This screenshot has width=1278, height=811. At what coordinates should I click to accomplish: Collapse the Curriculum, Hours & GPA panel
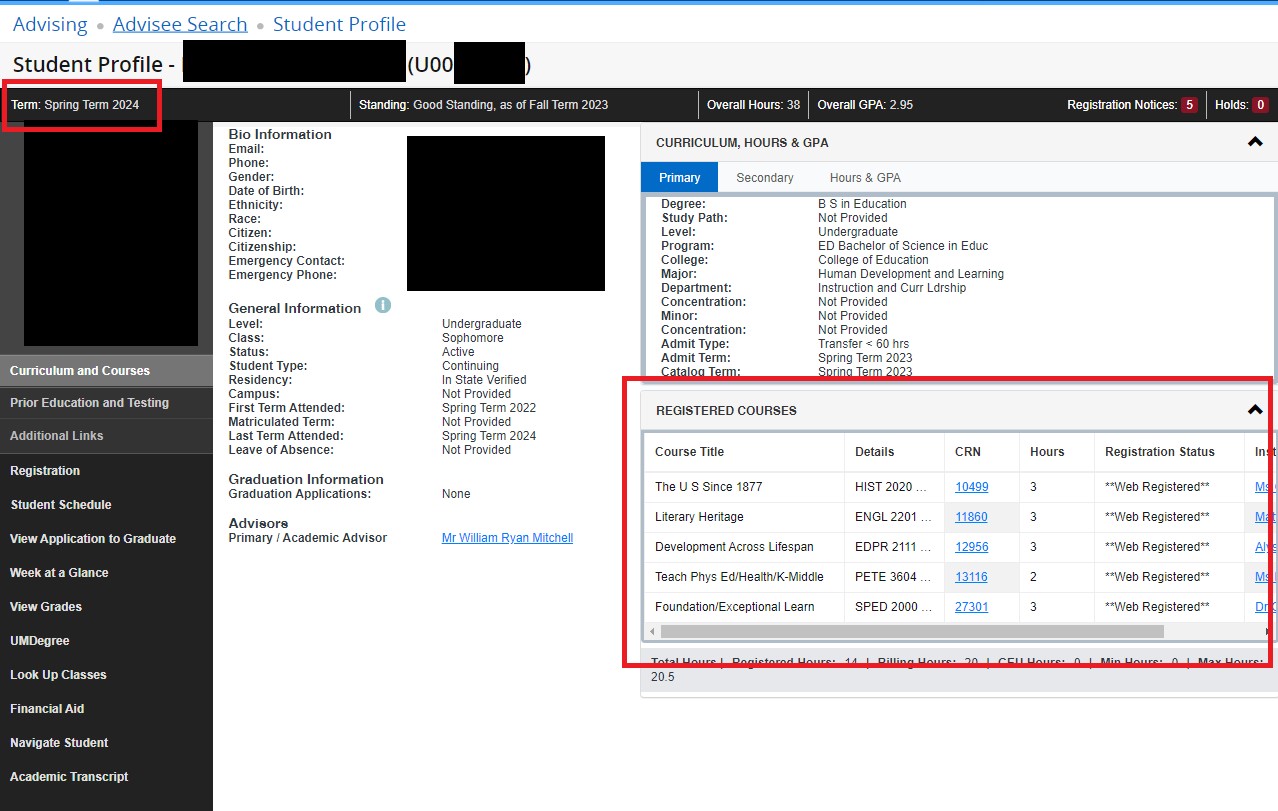[x=1253, y=141]
